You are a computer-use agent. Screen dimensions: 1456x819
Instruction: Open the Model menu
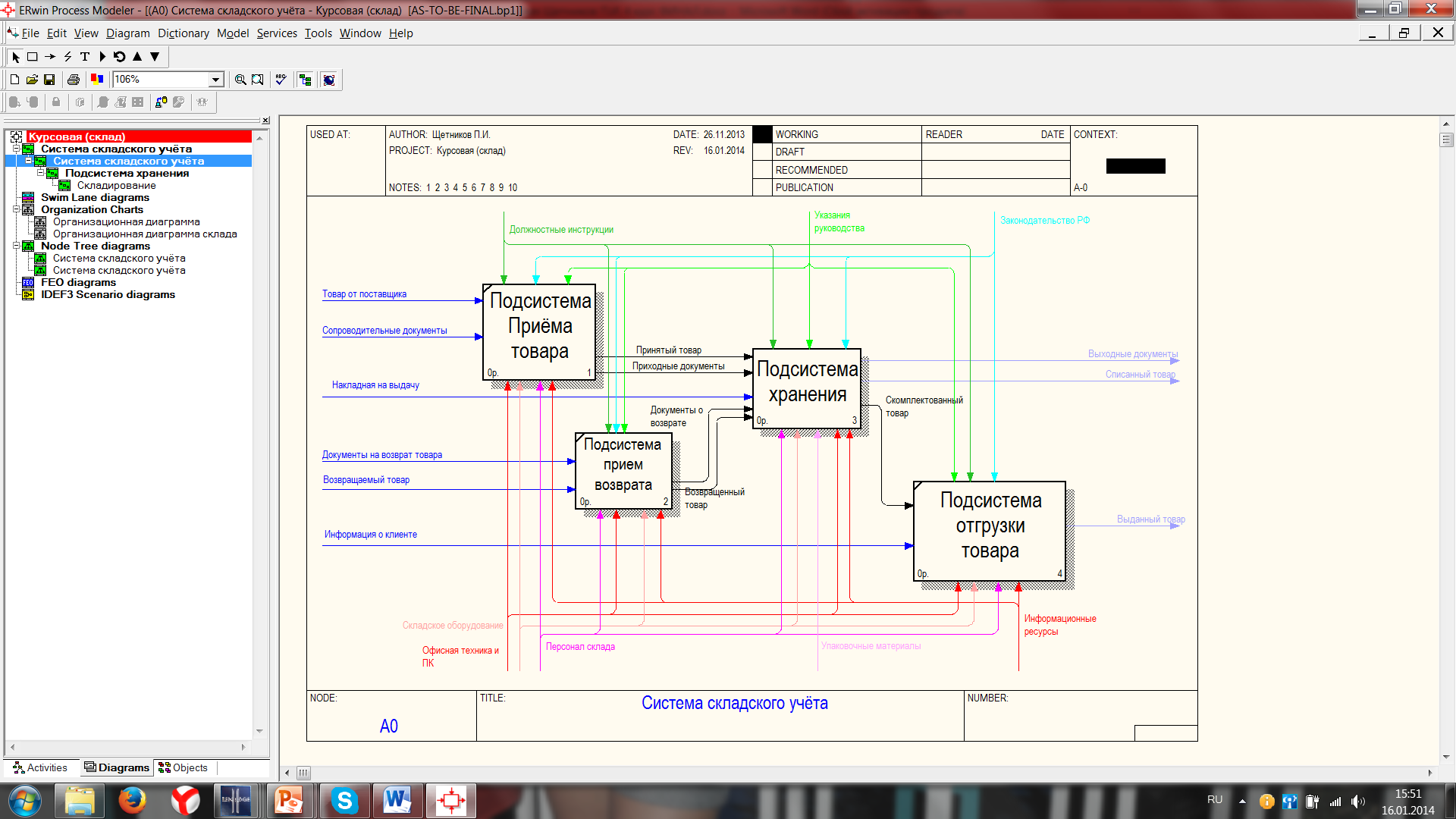(233, 33)
